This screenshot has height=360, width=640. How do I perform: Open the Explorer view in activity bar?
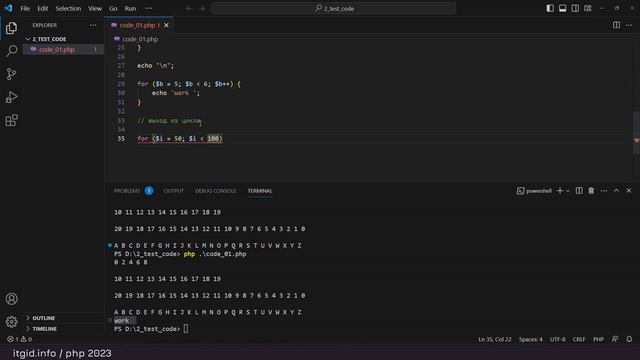(11, 28)
